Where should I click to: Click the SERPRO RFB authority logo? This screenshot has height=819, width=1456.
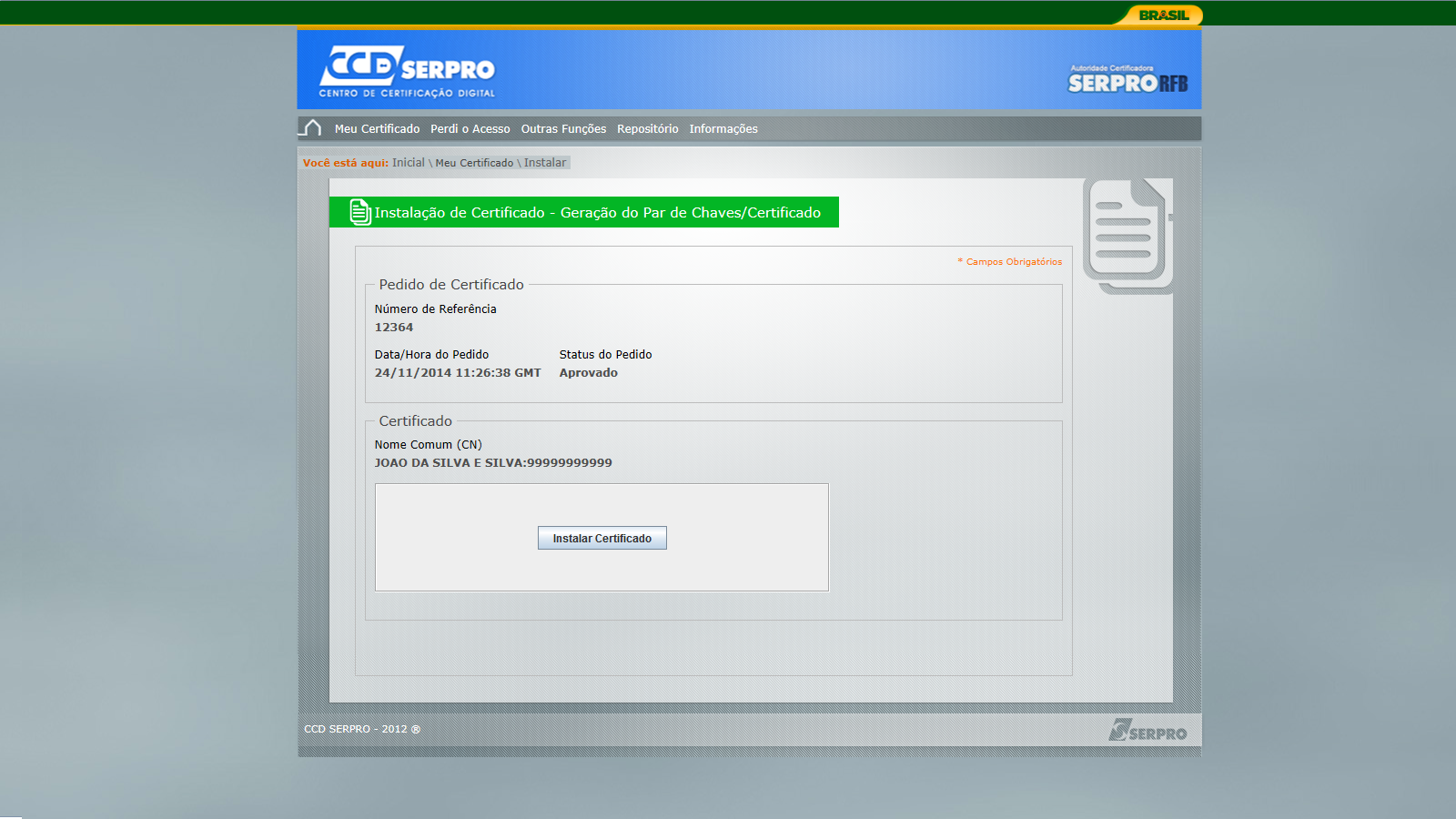1127,80
